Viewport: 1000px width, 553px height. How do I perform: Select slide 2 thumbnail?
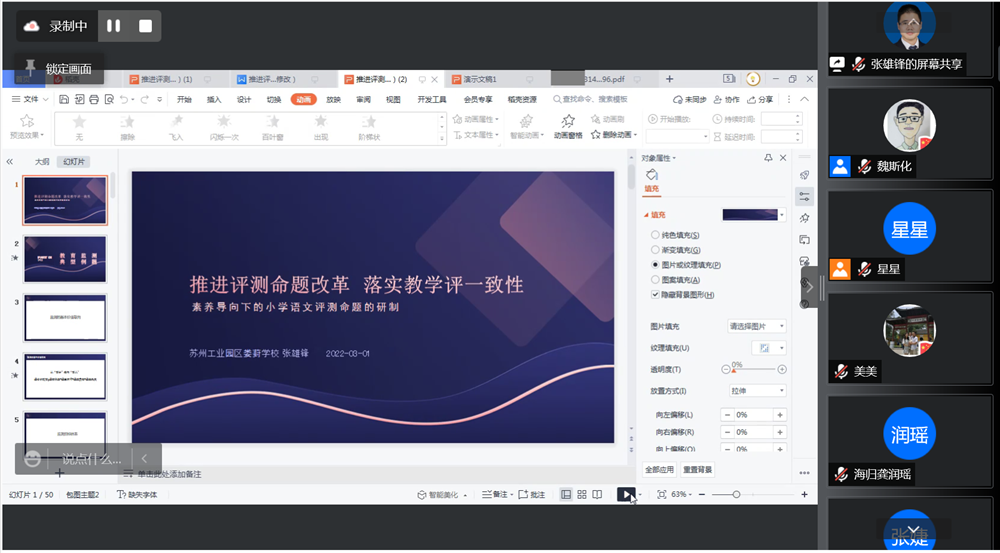[x=65, y=259]
